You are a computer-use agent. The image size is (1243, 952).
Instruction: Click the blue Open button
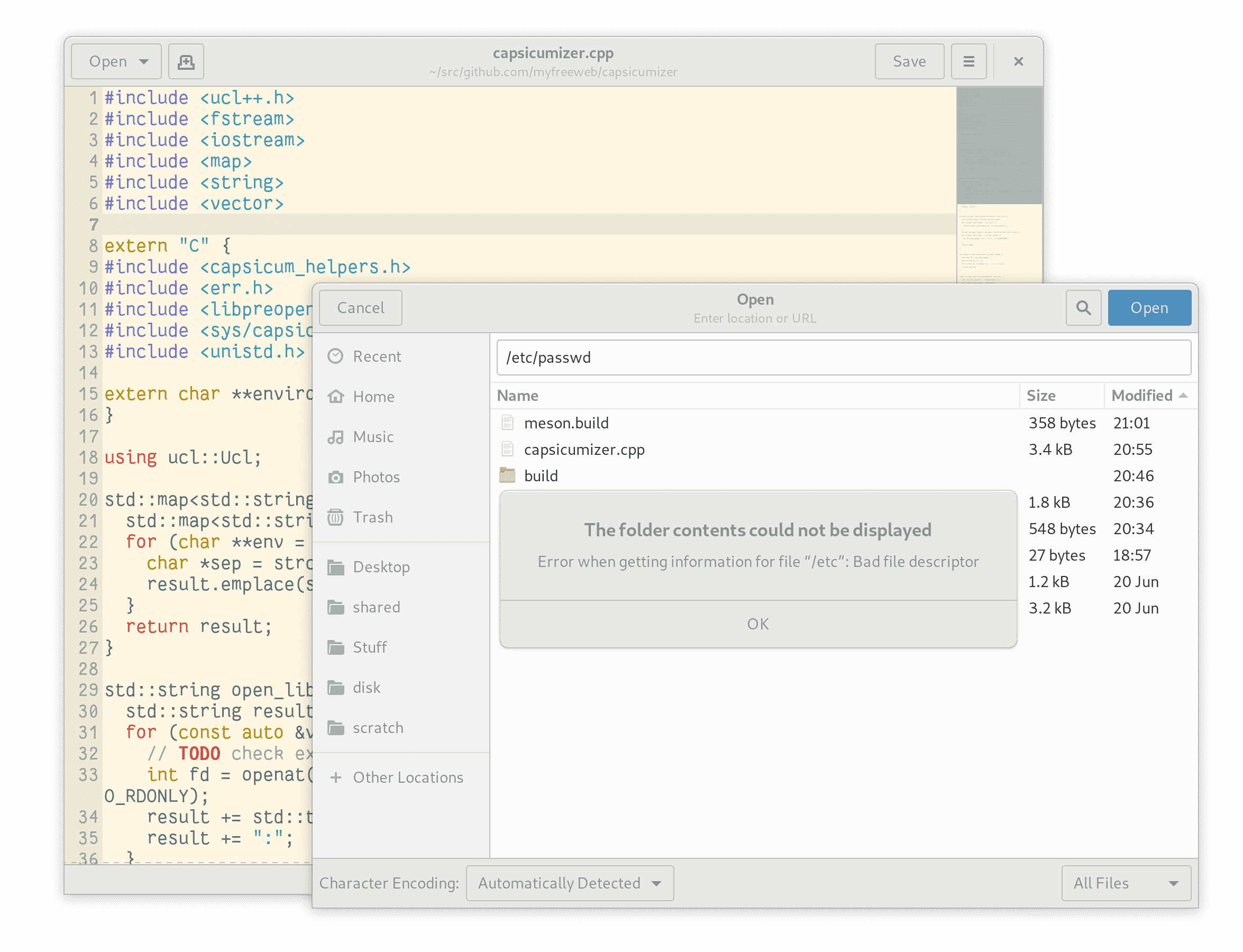pyautogui.click(x=1149, y=308)
